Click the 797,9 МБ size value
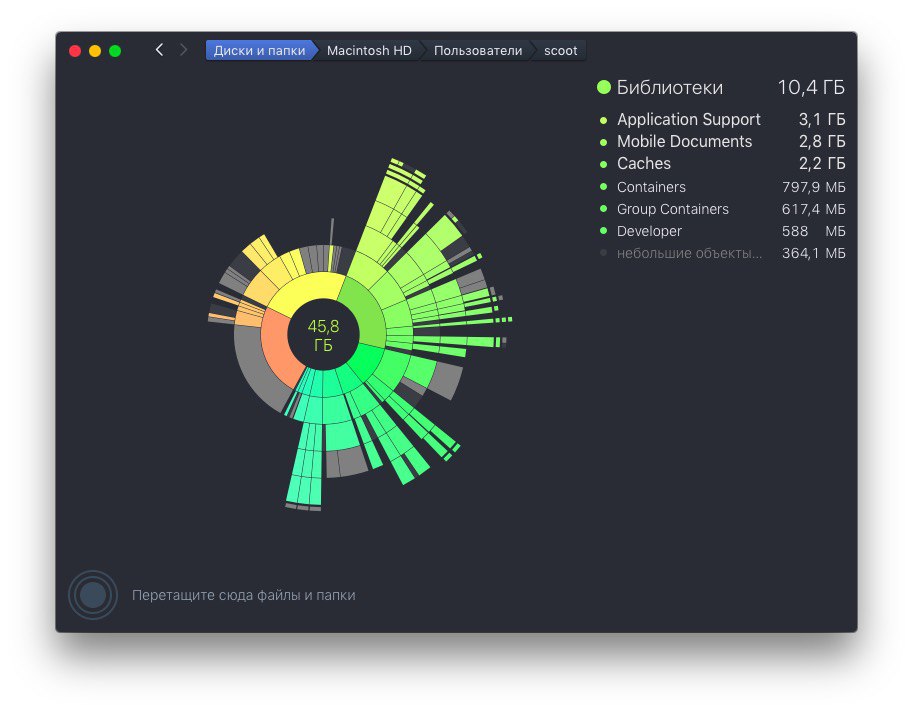The height and width of the screenshot is (712, 913). pyautogui.click(x=813, y=187)
